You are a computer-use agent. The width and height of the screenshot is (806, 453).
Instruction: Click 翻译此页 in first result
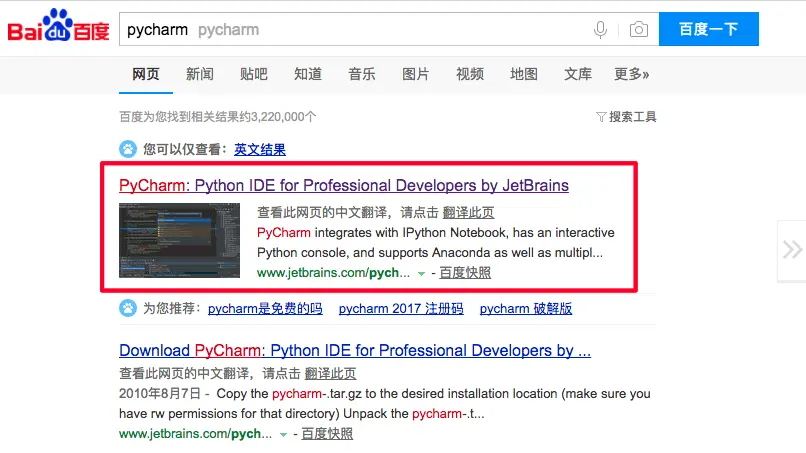click(468, 212)
